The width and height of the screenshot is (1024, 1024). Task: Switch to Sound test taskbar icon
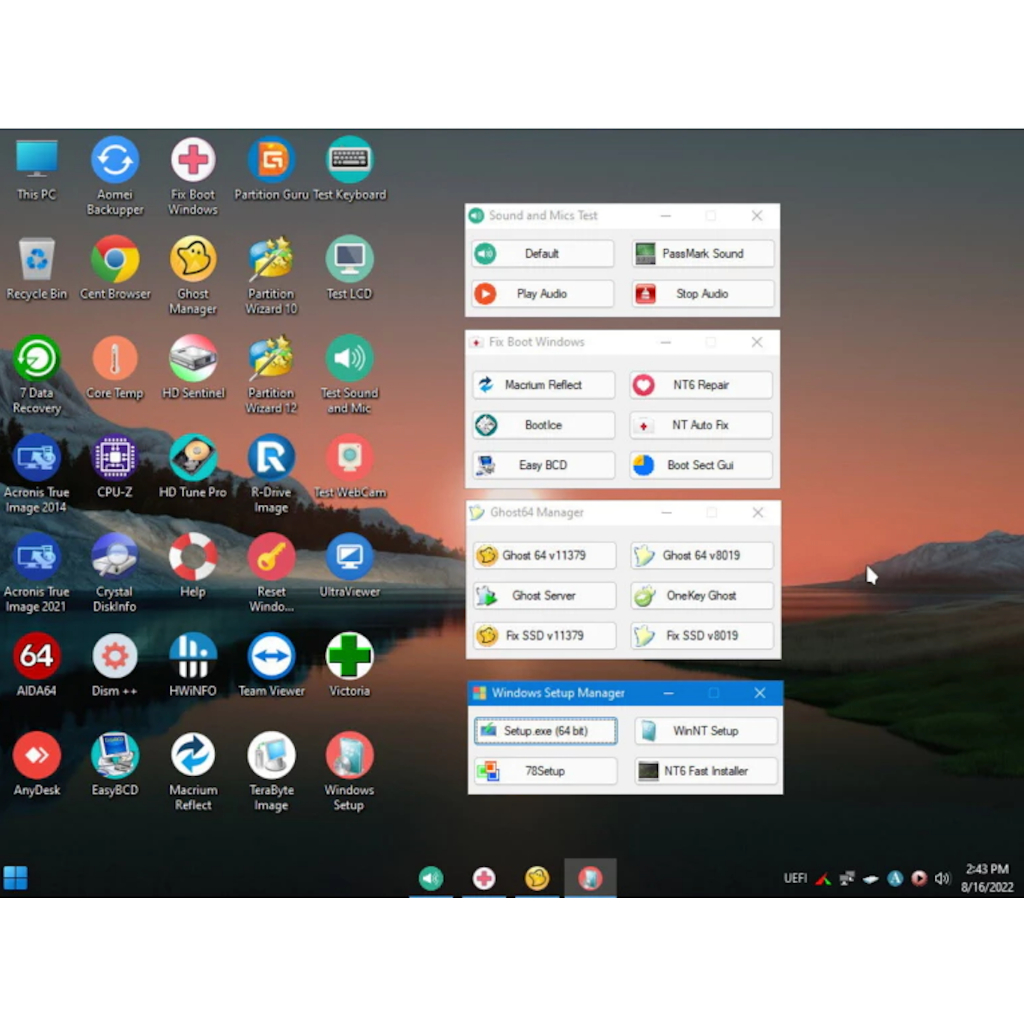coord(431,878)
